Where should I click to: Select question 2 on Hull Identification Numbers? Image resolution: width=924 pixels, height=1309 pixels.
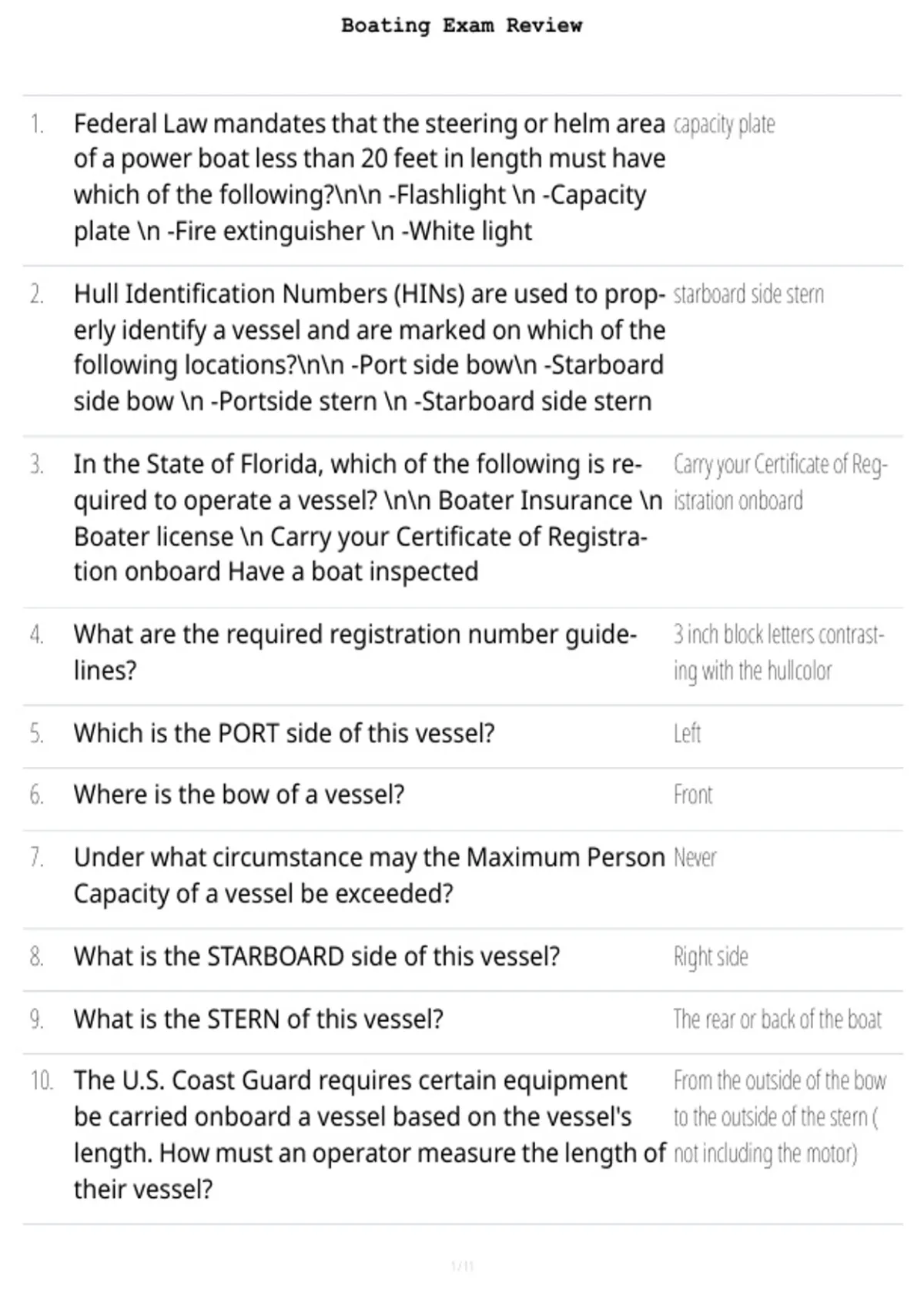pos(370,347)
